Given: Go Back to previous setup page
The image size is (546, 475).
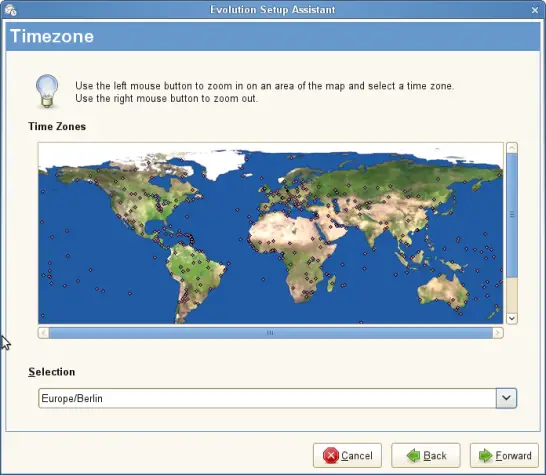Looking at the screenshot, I should pos(426,455).
